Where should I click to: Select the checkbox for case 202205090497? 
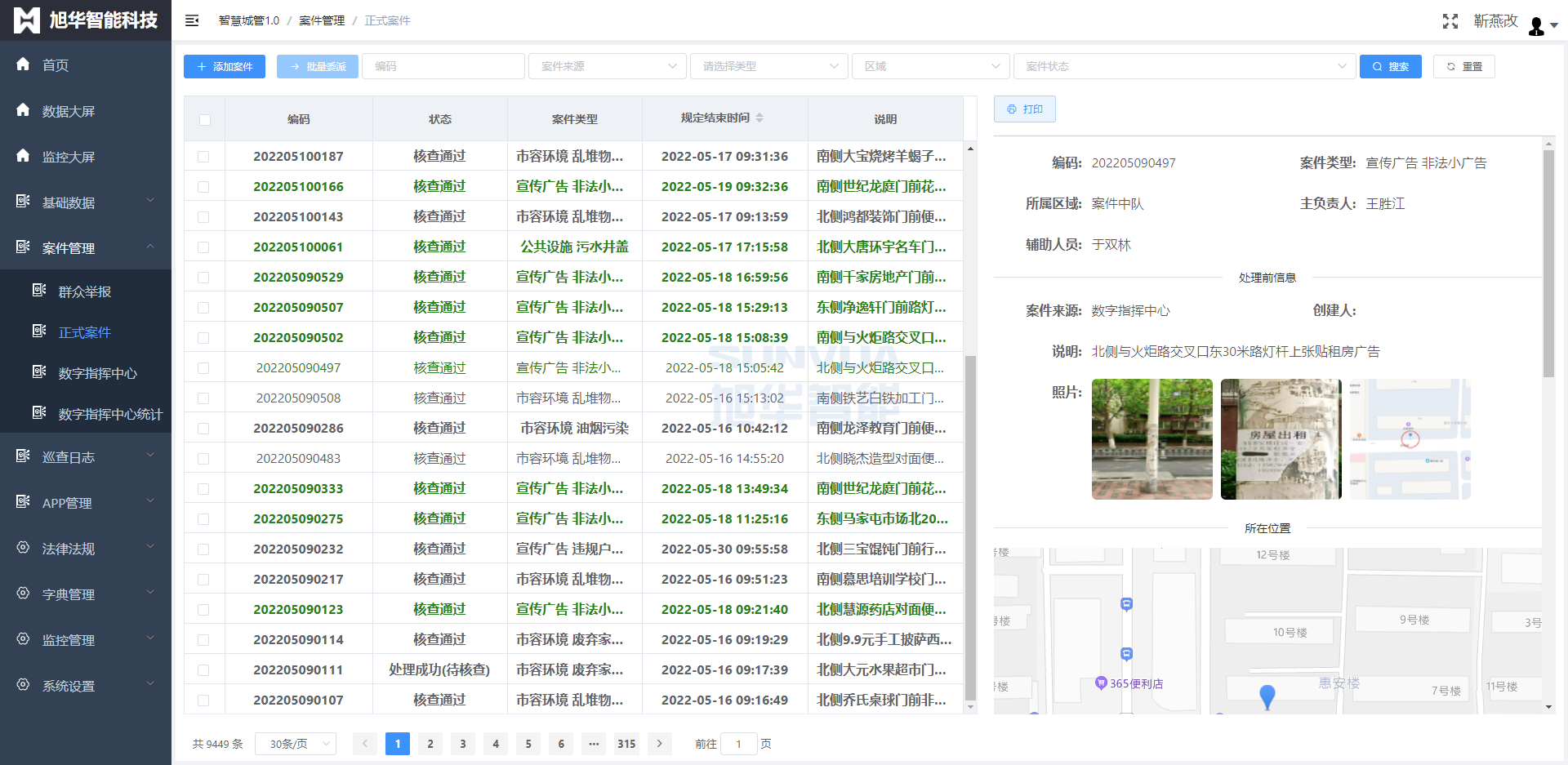204,367
